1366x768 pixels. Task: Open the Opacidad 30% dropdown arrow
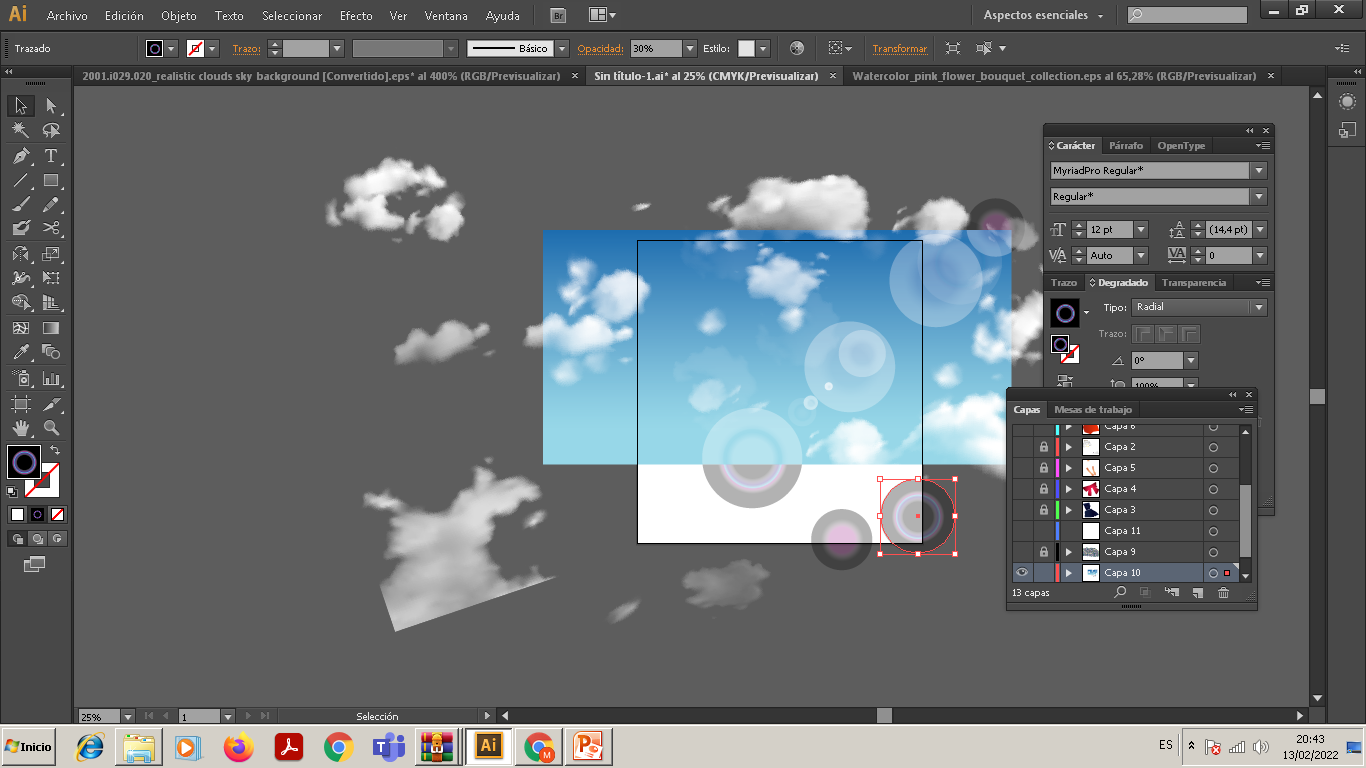(x=690, y=48)
